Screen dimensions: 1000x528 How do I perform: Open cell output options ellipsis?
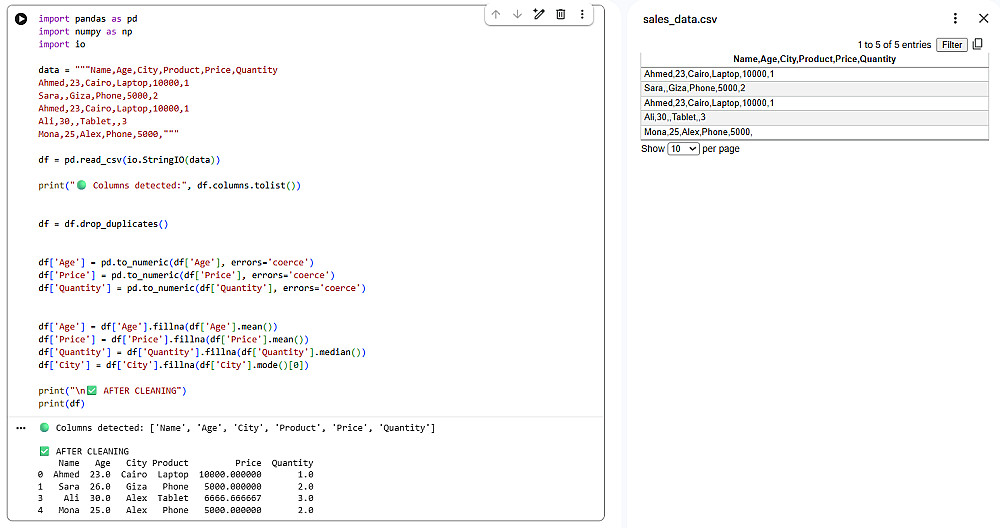pyautogui.click(x=21, y=428)
